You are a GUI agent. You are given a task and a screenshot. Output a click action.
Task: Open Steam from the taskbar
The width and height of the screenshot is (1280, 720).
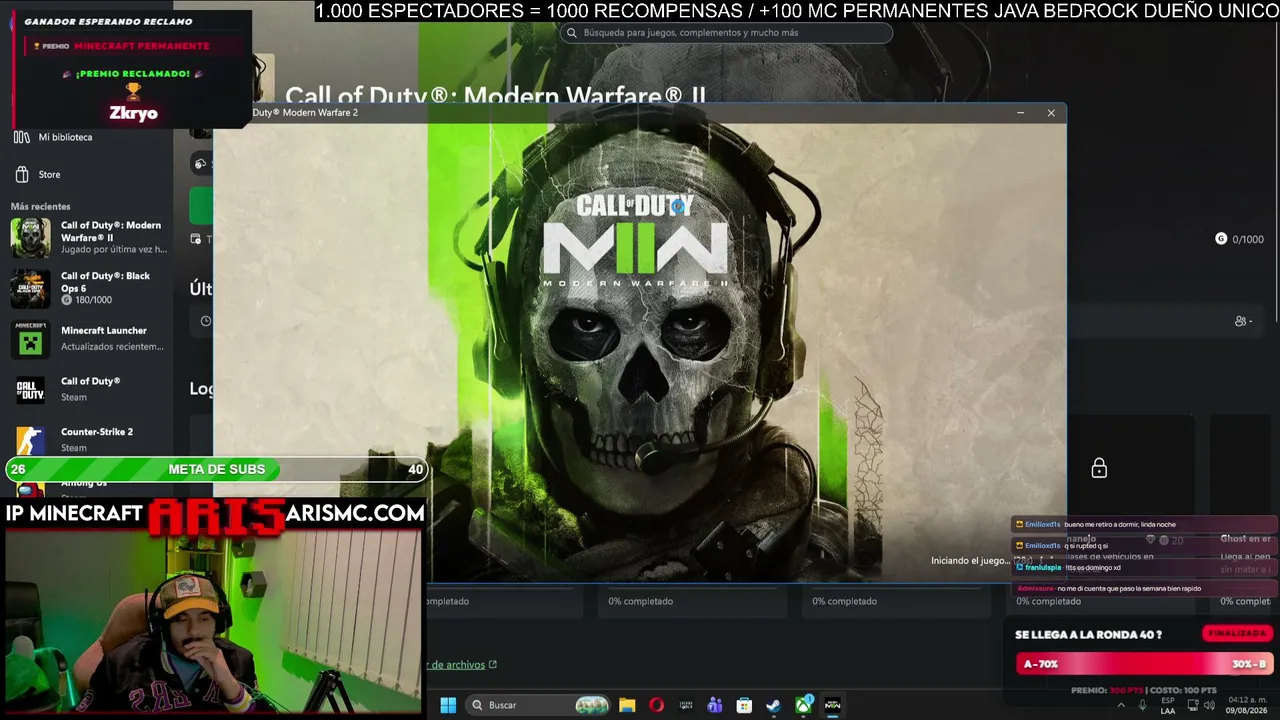[x=773, y=705]
